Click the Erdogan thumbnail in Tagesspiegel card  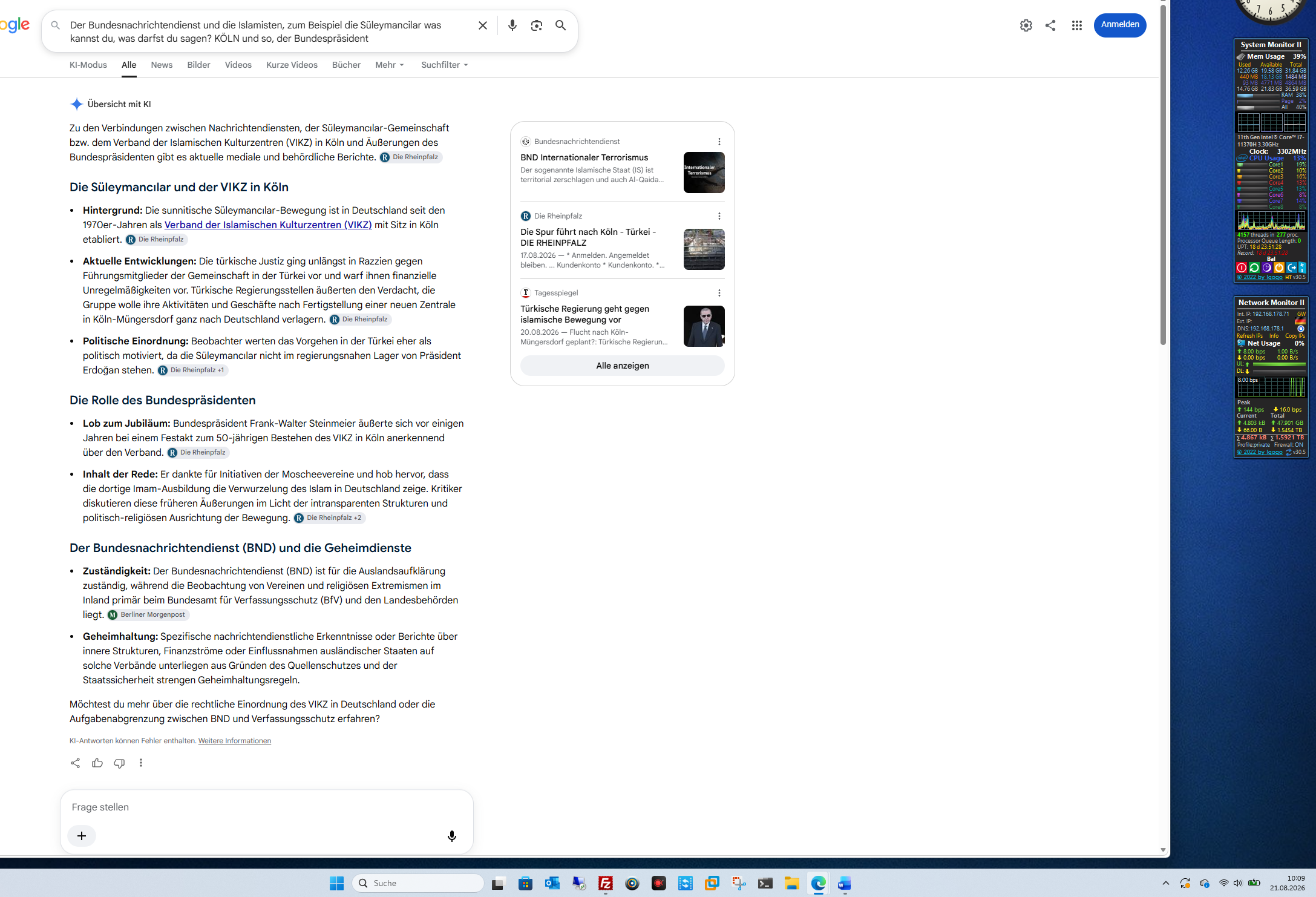click(x=704, y=326)
